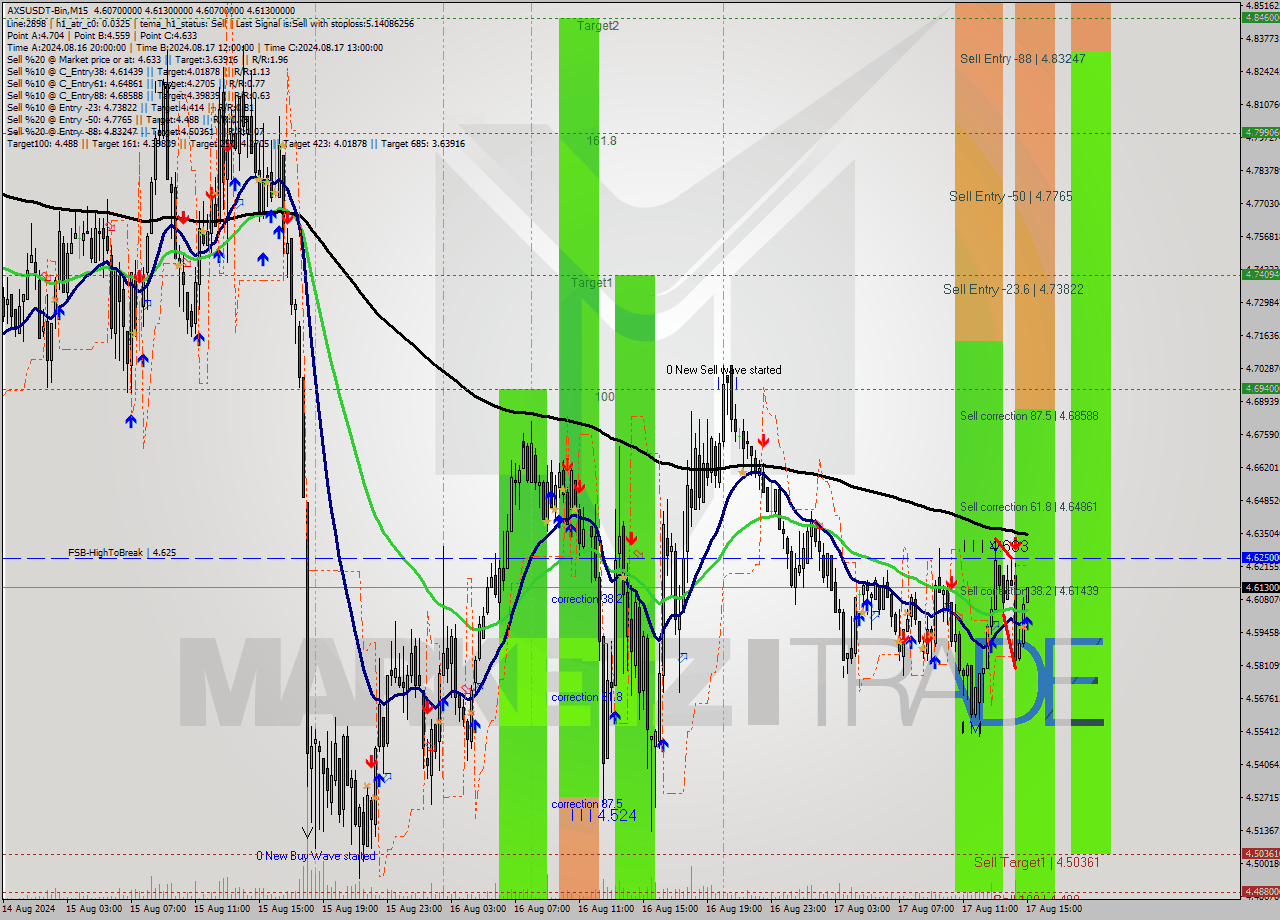This screenshot has height=920, width=1280.
Task: Click the green 4.69400 price tag
Action: click(1260, 388)
